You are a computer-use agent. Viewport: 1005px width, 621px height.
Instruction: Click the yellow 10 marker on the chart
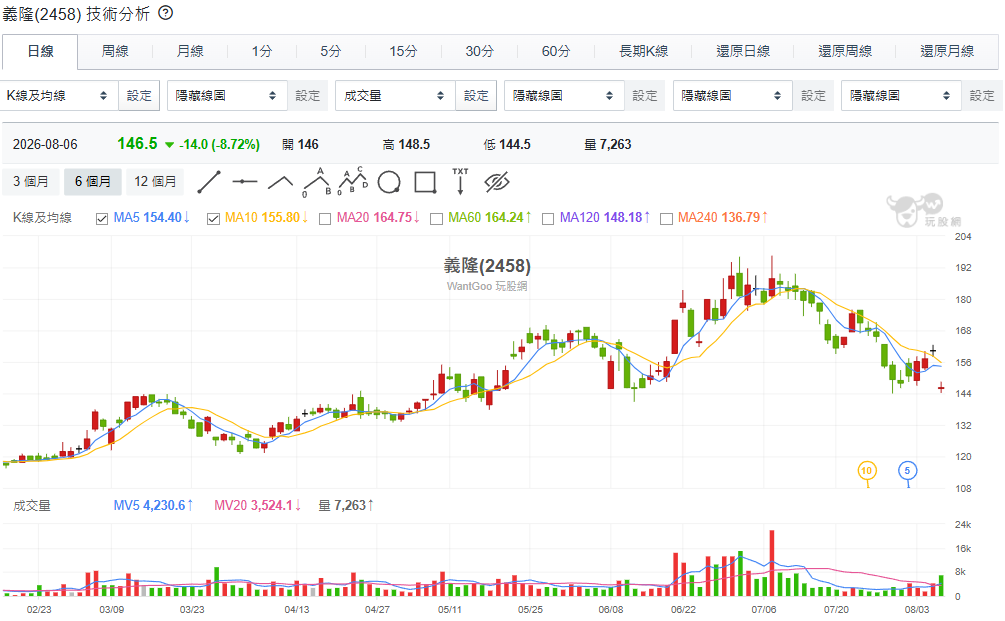point(867,471)
